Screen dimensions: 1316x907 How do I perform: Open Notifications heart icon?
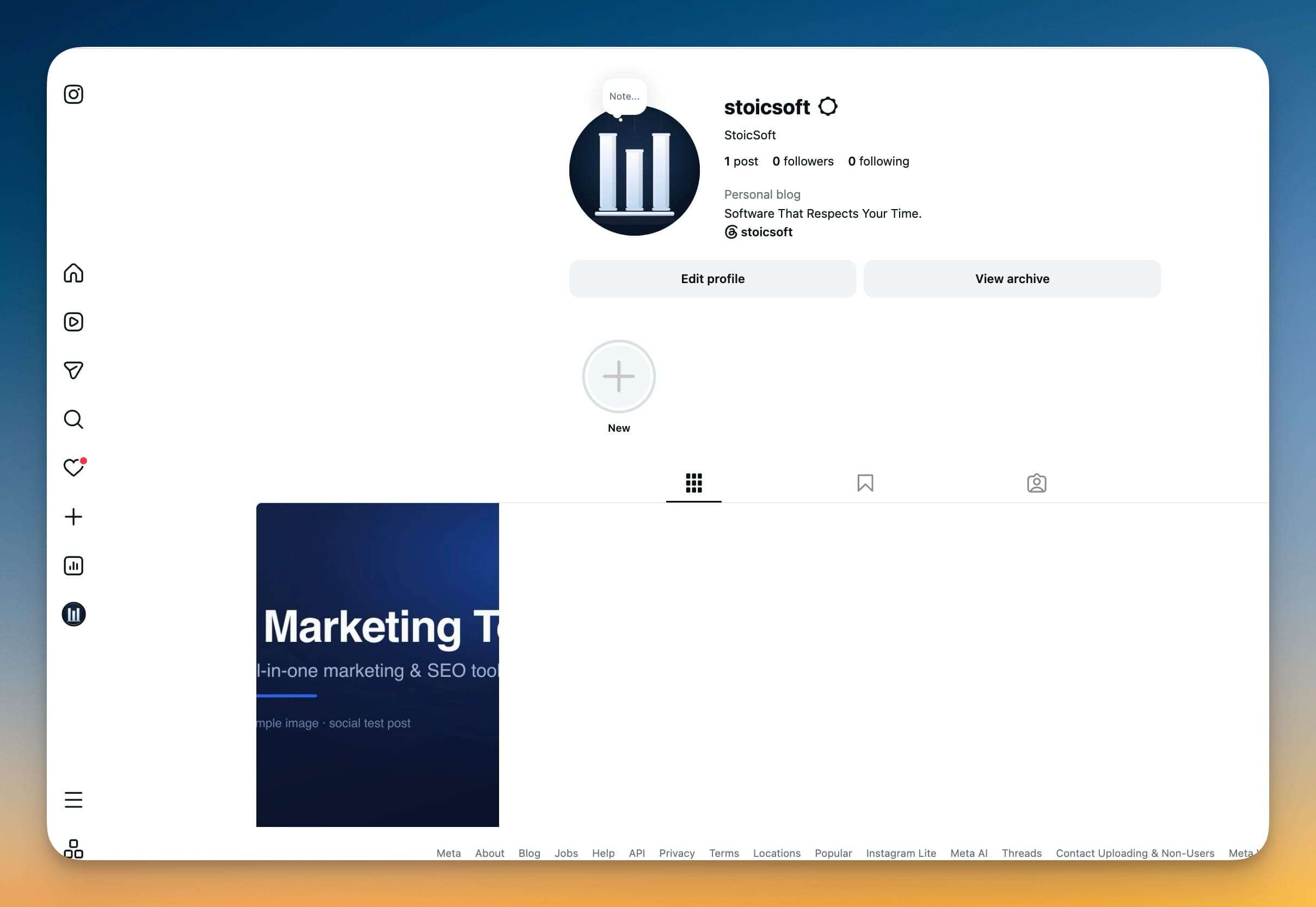73,468
